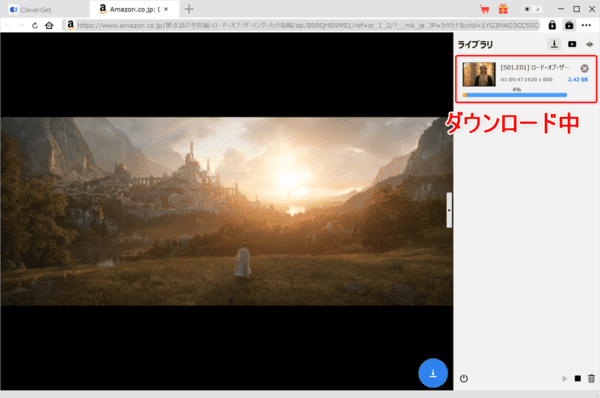Show the downloading tasks list
Image resolution: width=600 pixels, height=398 pixels.
(554, 44)
